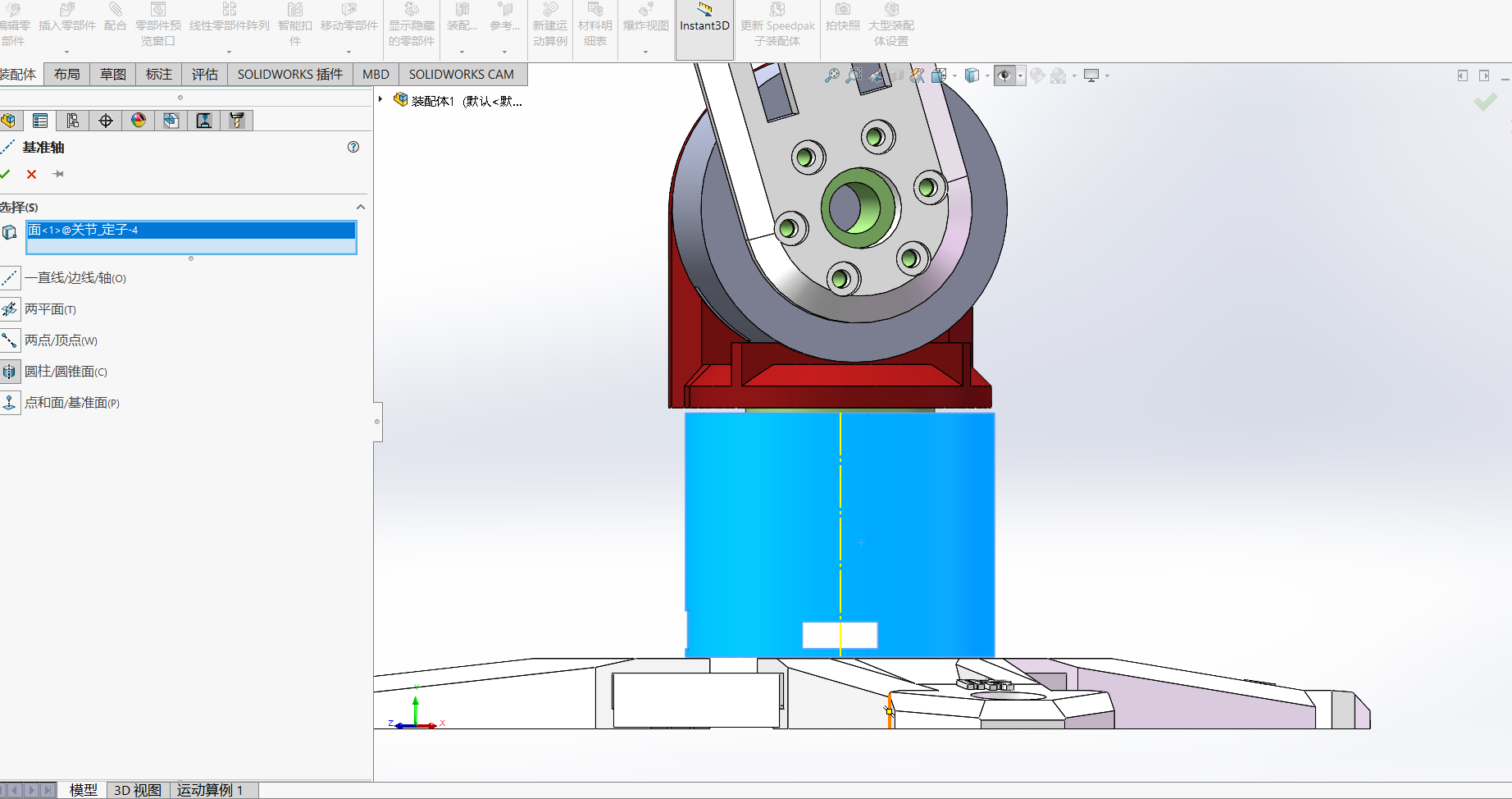This screenshot has width=1512, height=799.
Task: Open the DisplayManager color-ball tab
Action: [x=139, y=121]
